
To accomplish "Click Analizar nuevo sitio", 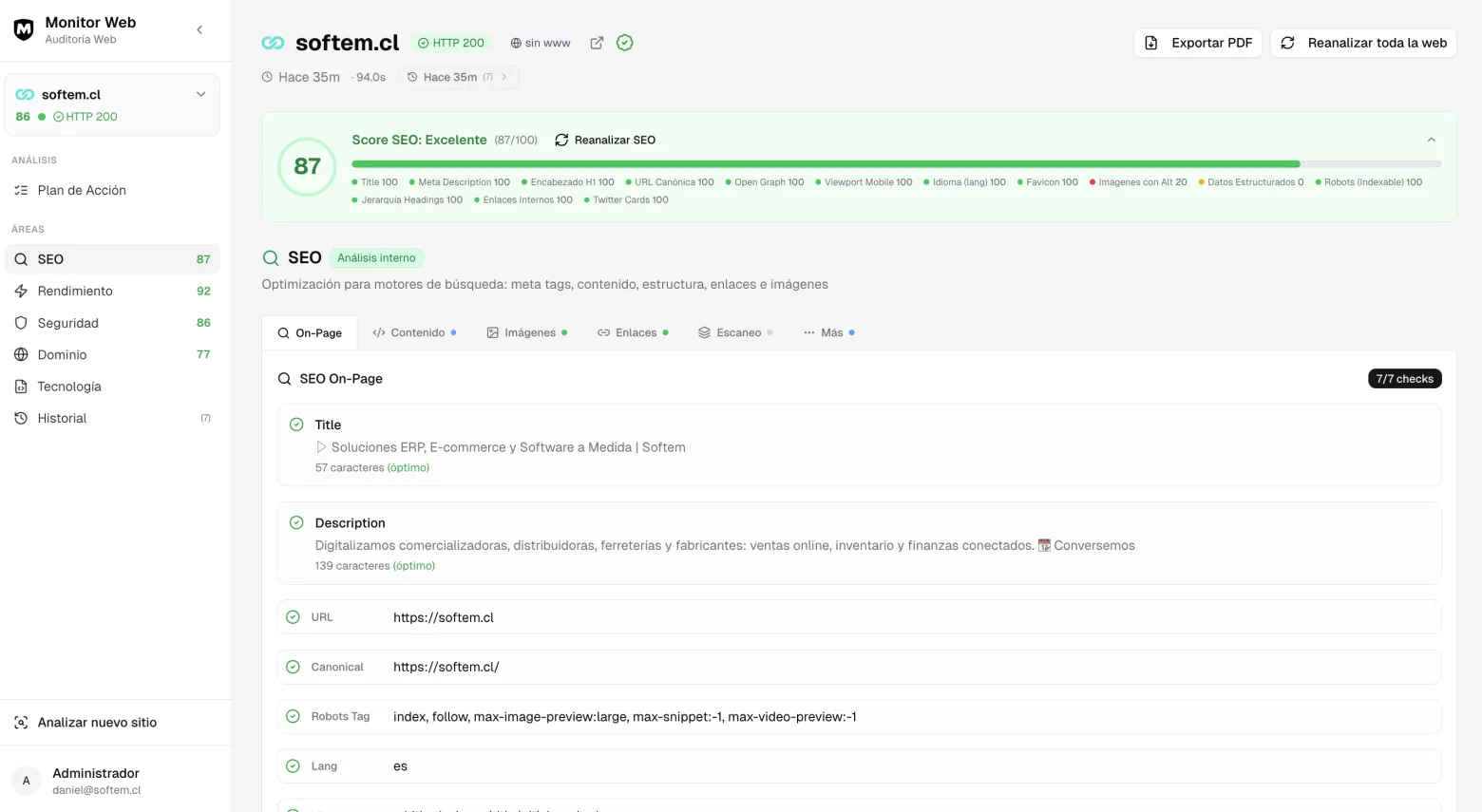I will 97,723.
